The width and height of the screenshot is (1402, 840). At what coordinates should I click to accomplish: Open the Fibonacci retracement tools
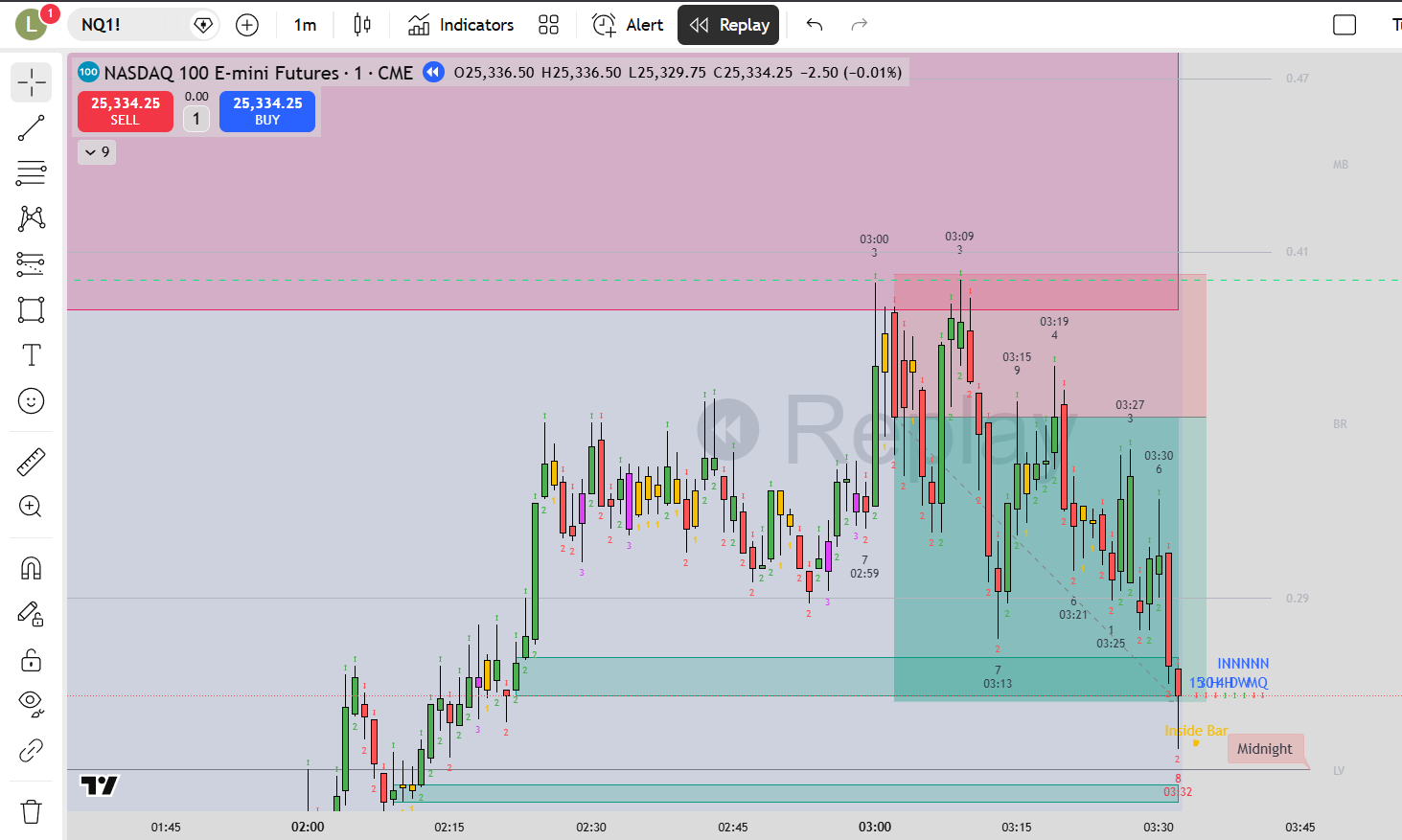click(x=32, y=173)
